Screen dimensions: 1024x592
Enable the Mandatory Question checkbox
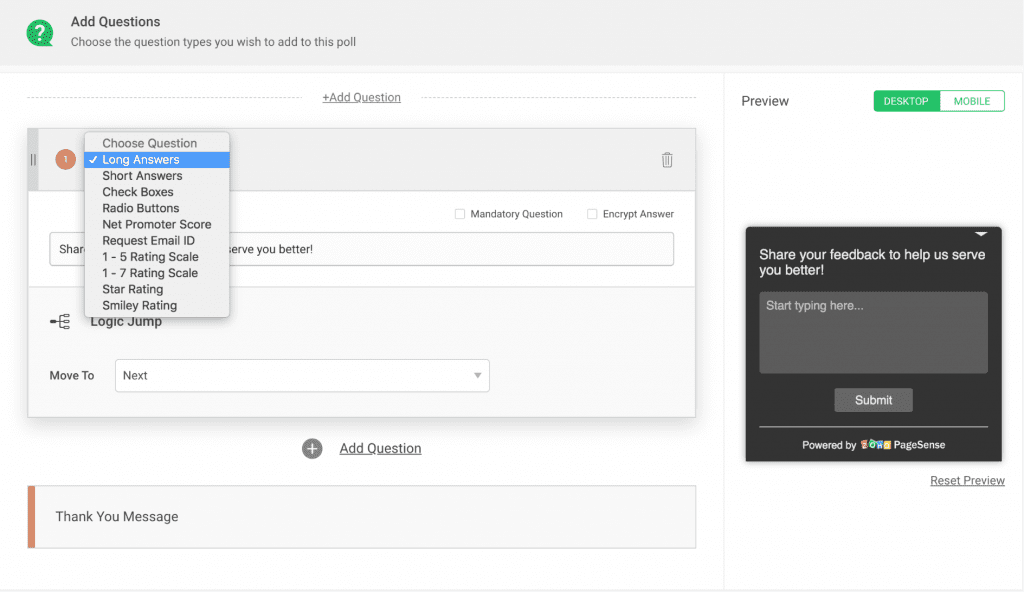[460, 213]
